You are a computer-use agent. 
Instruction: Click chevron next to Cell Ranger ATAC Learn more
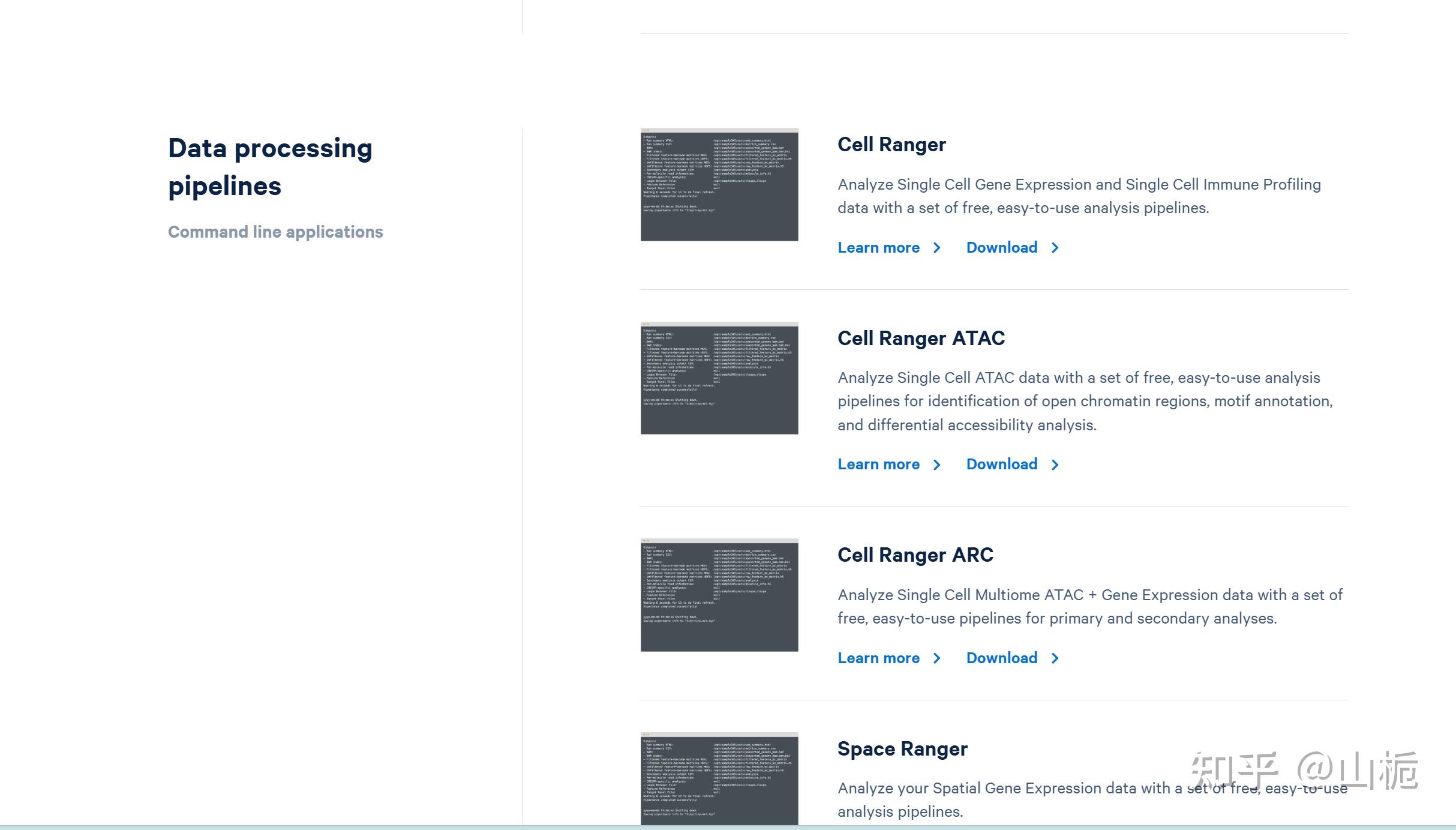[937, 465]
